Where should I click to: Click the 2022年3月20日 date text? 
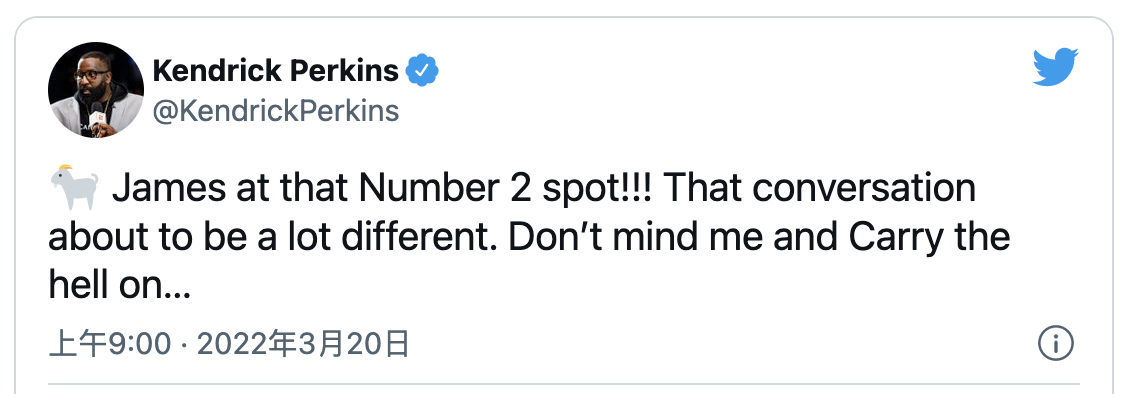point(303,345)
